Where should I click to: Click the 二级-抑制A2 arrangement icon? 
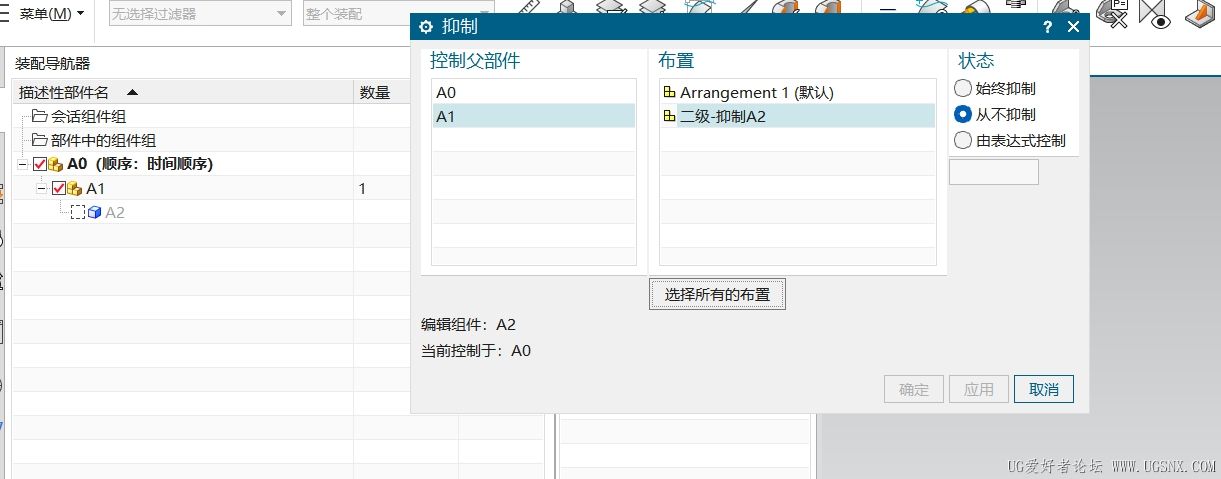pos(669,117)
